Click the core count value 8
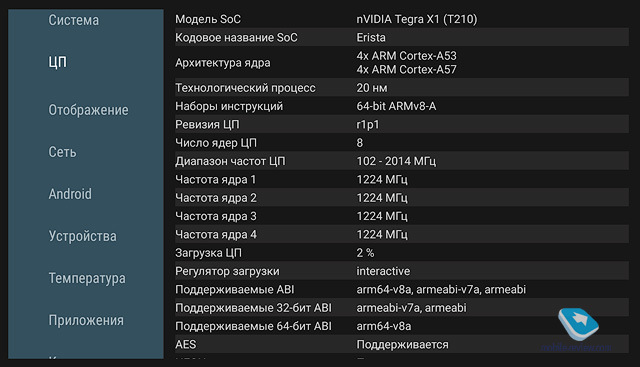 pos(360,143)
